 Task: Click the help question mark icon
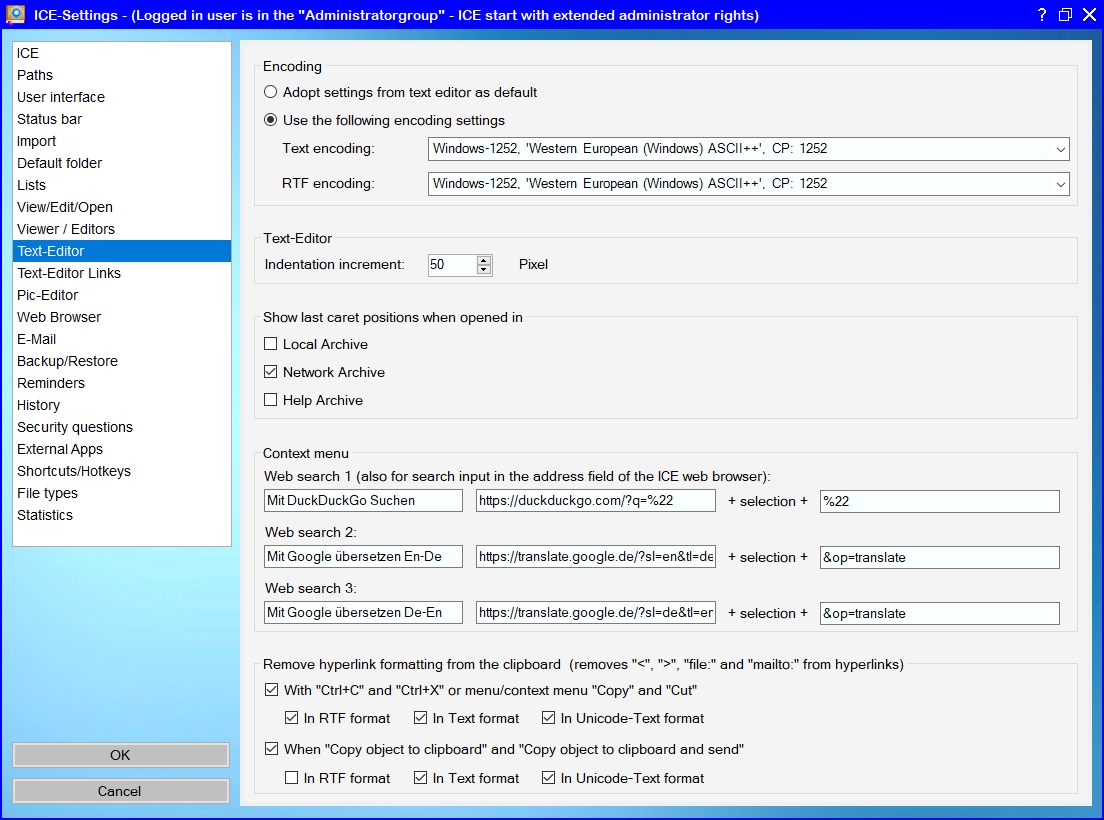(x=1041, y=14)
